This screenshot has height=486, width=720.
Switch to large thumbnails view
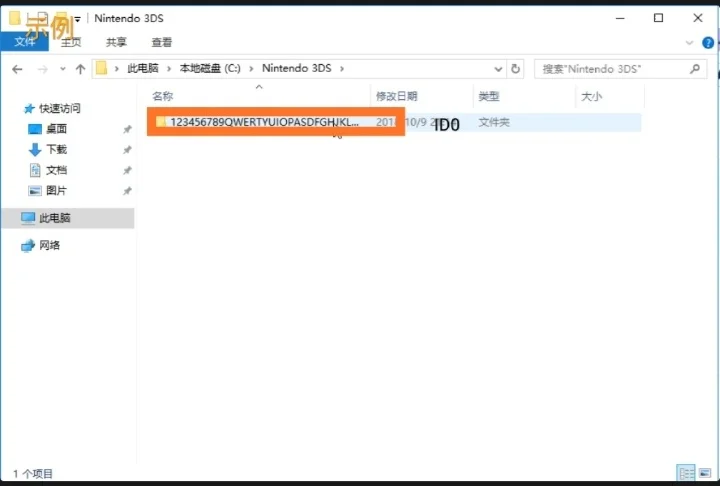coord(704,473)
